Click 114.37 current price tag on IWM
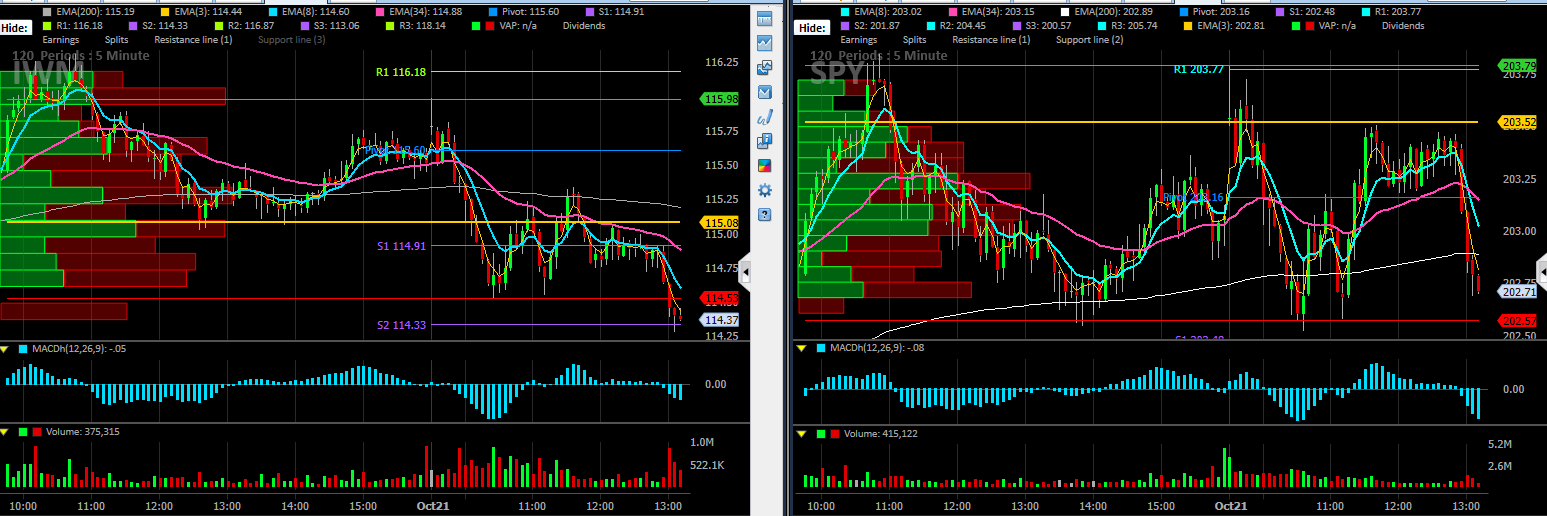This screenshot has width=1547, height=516. coord(720,320)
